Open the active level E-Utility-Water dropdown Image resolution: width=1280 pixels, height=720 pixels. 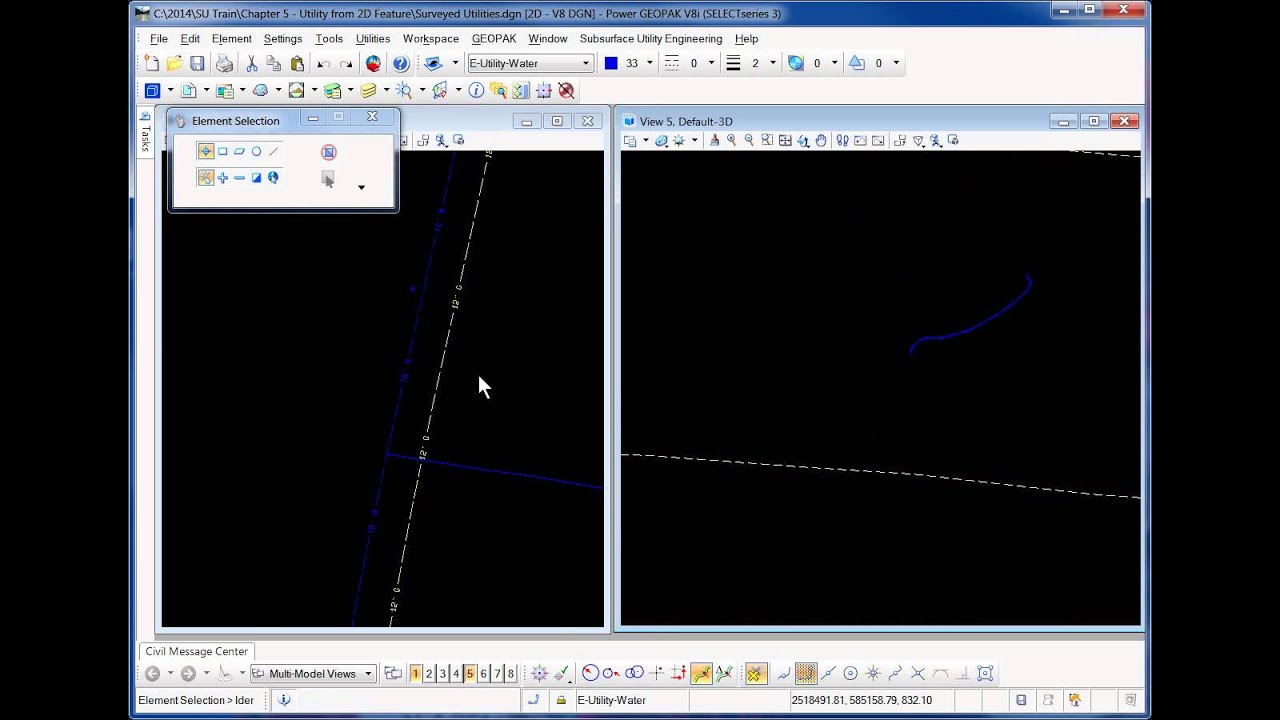[x=586, y=63]
